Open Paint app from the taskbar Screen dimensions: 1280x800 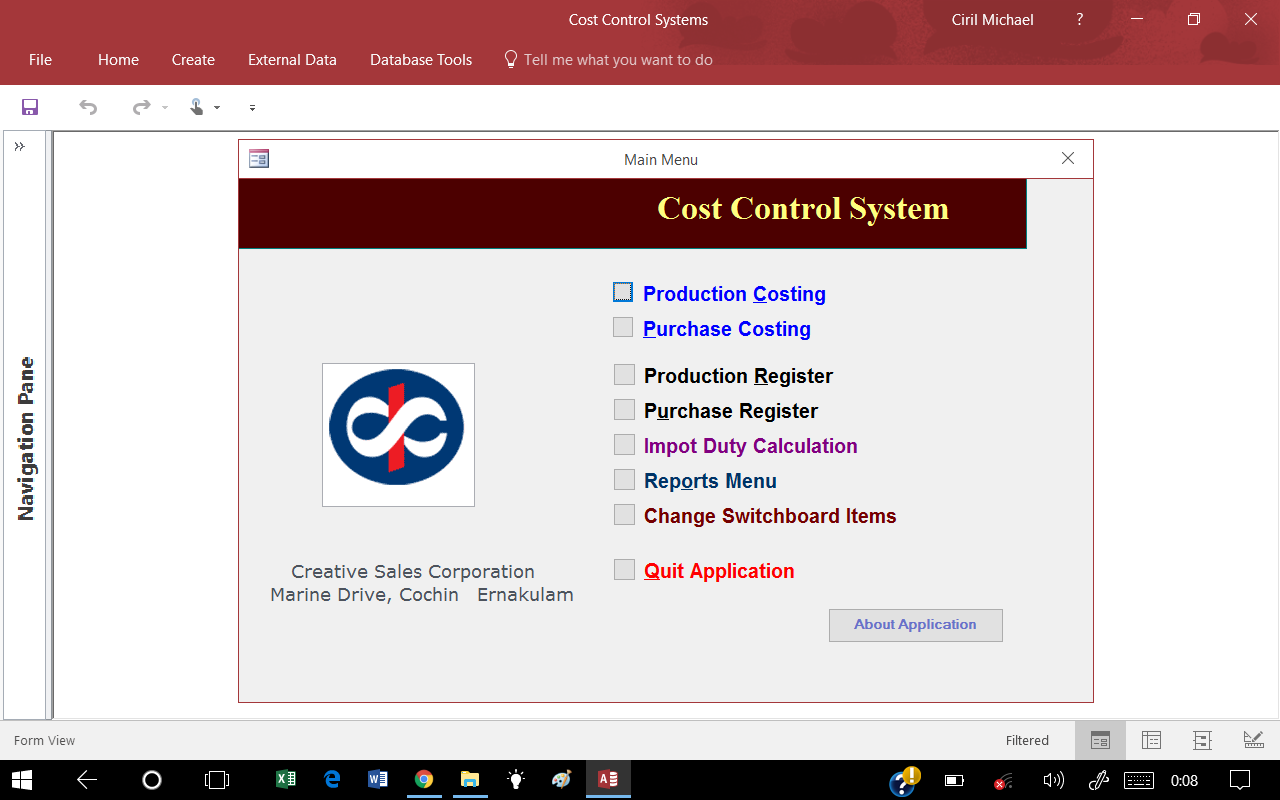coord(562,780)
